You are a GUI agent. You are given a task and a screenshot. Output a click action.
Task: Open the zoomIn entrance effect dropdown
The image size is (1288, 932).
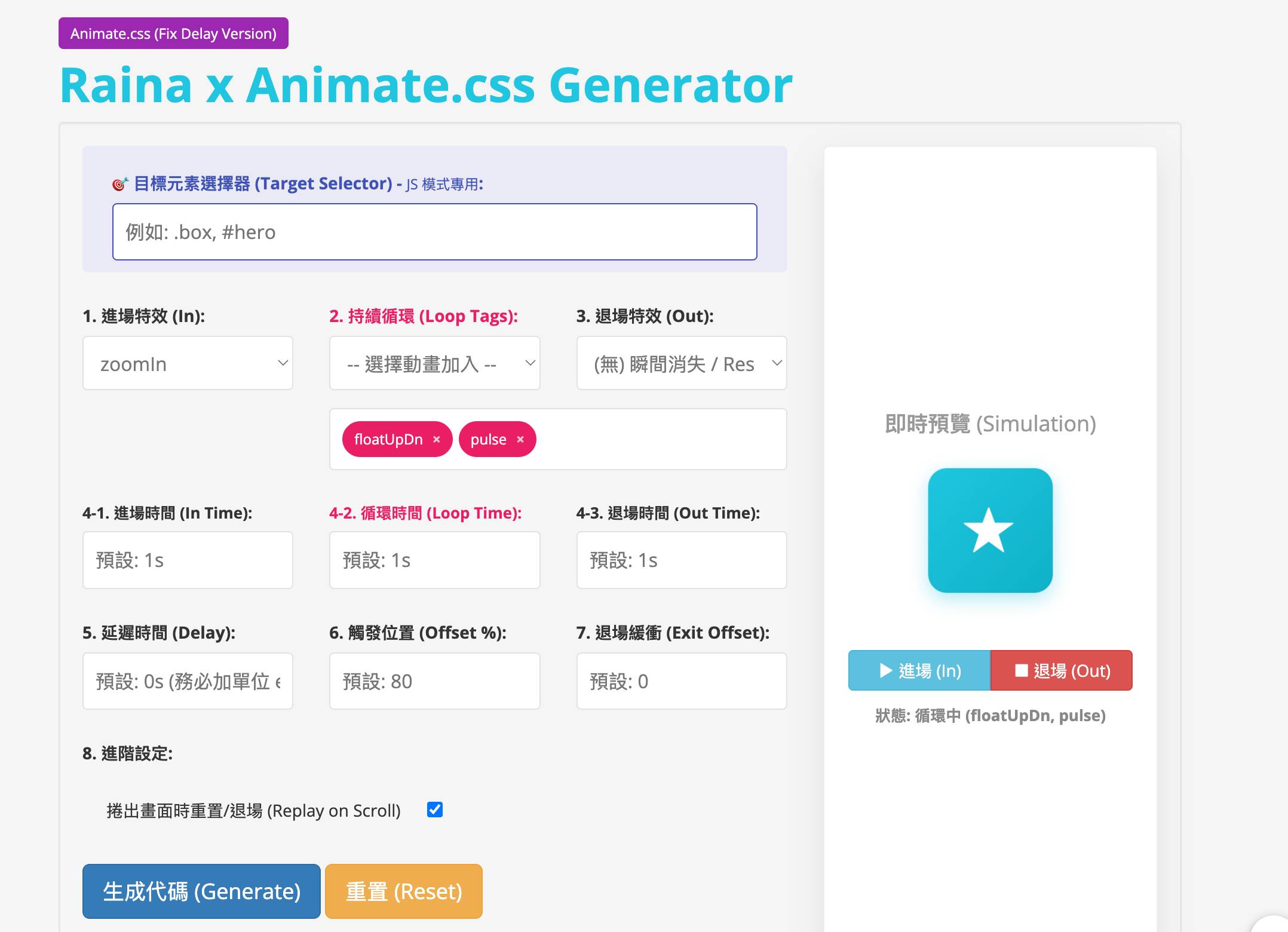click(188, 363)
